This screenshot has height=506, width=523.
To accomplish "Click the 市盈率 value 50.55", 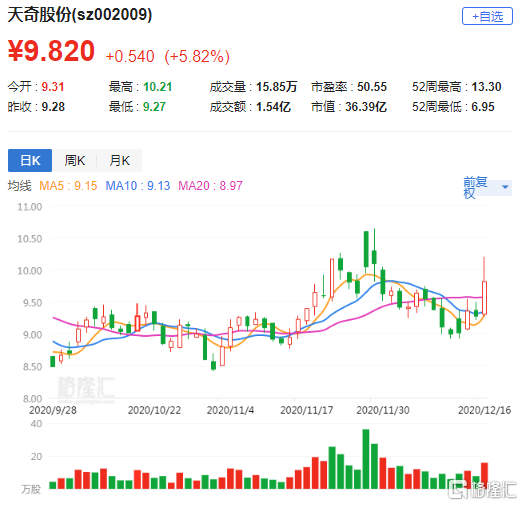I will [372, 87].
